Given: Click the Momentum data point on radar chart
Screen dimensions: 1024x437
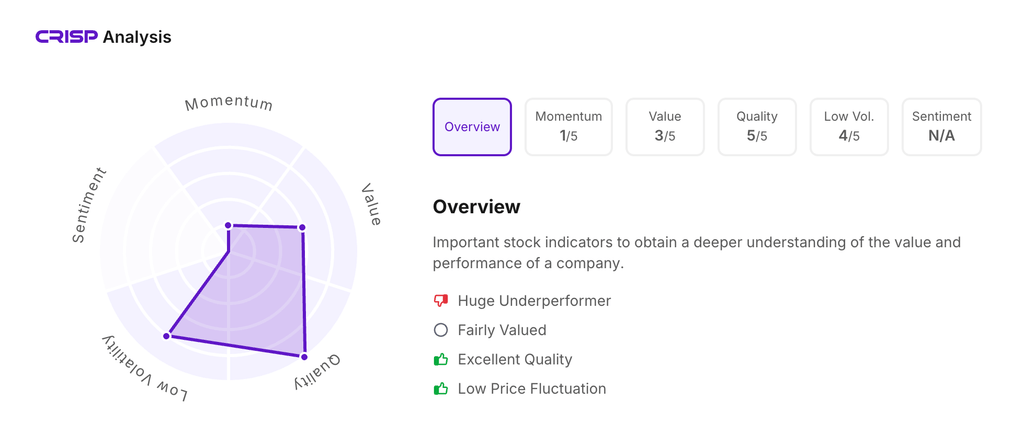Looking at the screenshot, I should pos(229,226).
